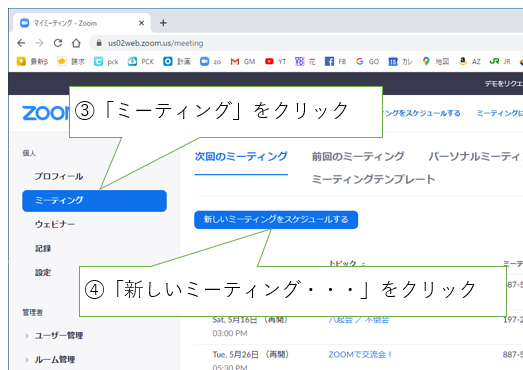This screenshot has height=370, width=523.
Task: Open ウェビナー in the sidebar
Action: 55,224
